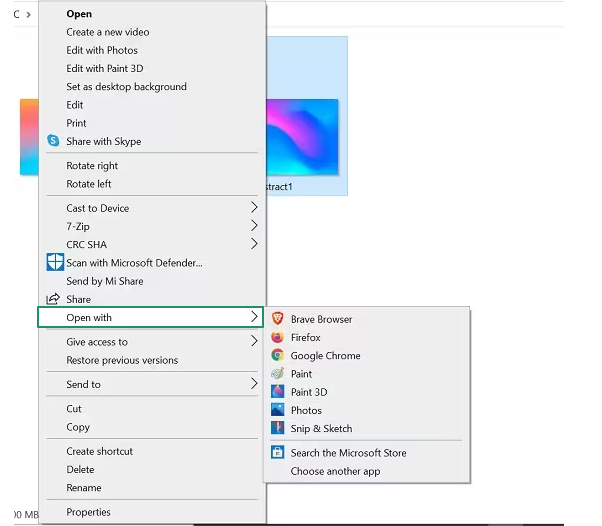Expand the Open with submenu arrow
Viewport: 602px width, 526px height.
pos(254,317)
